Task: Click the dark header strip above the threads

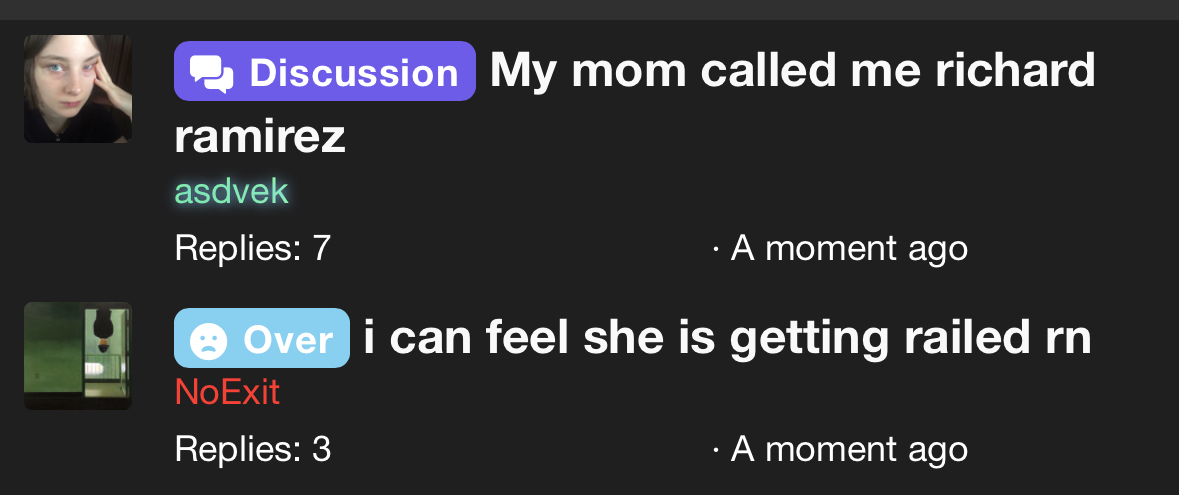Action: click(589, 9)
